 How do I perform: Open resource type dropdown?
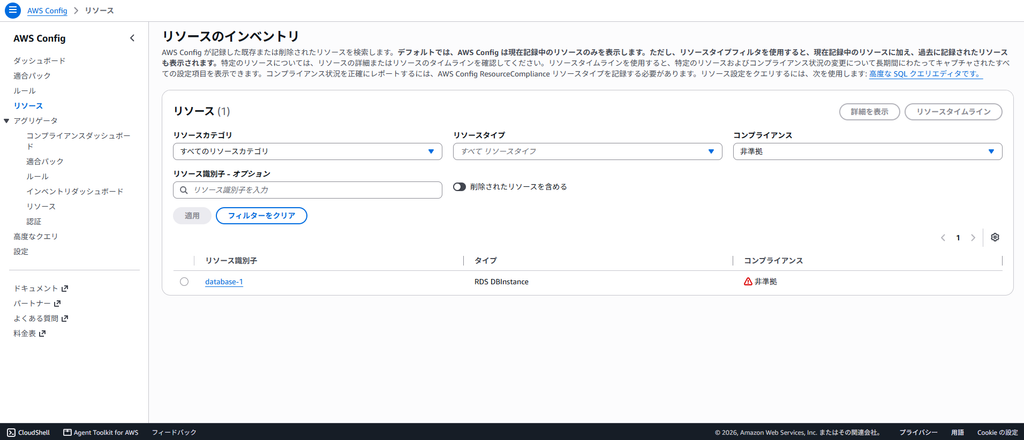point(588,151)
